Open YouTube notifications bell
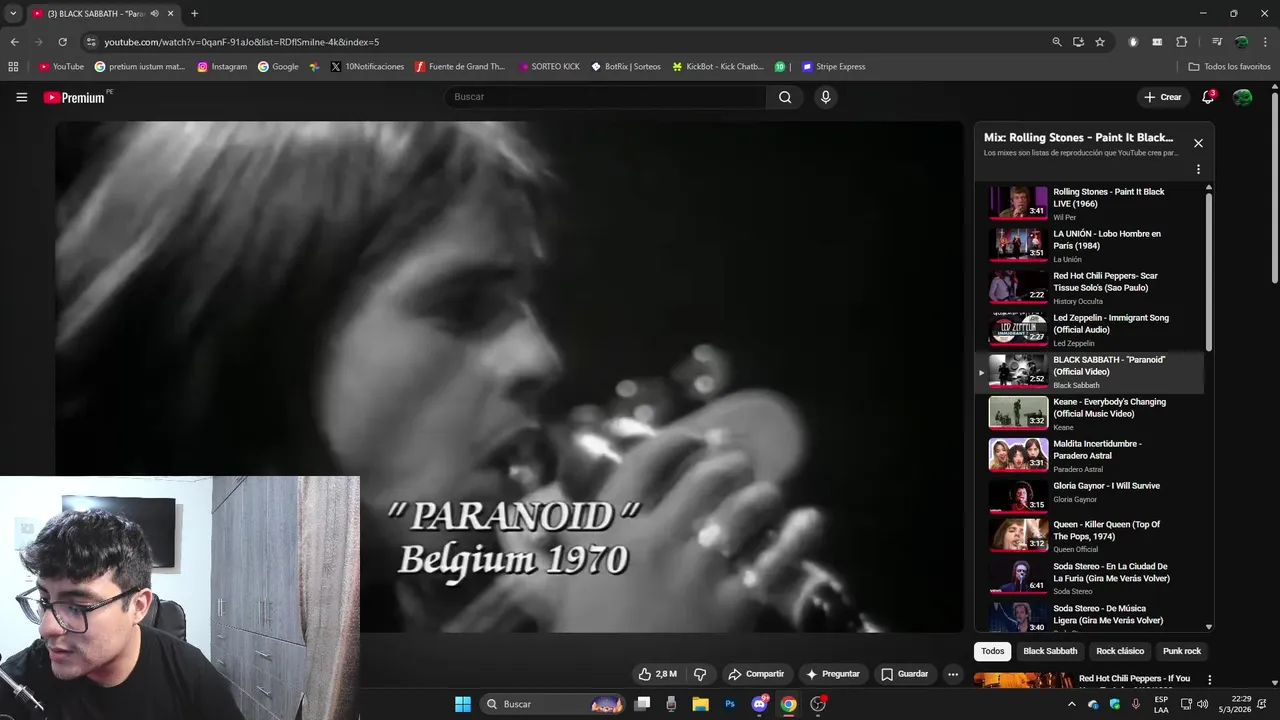The image size is (1280, 720). [1208, 97]
